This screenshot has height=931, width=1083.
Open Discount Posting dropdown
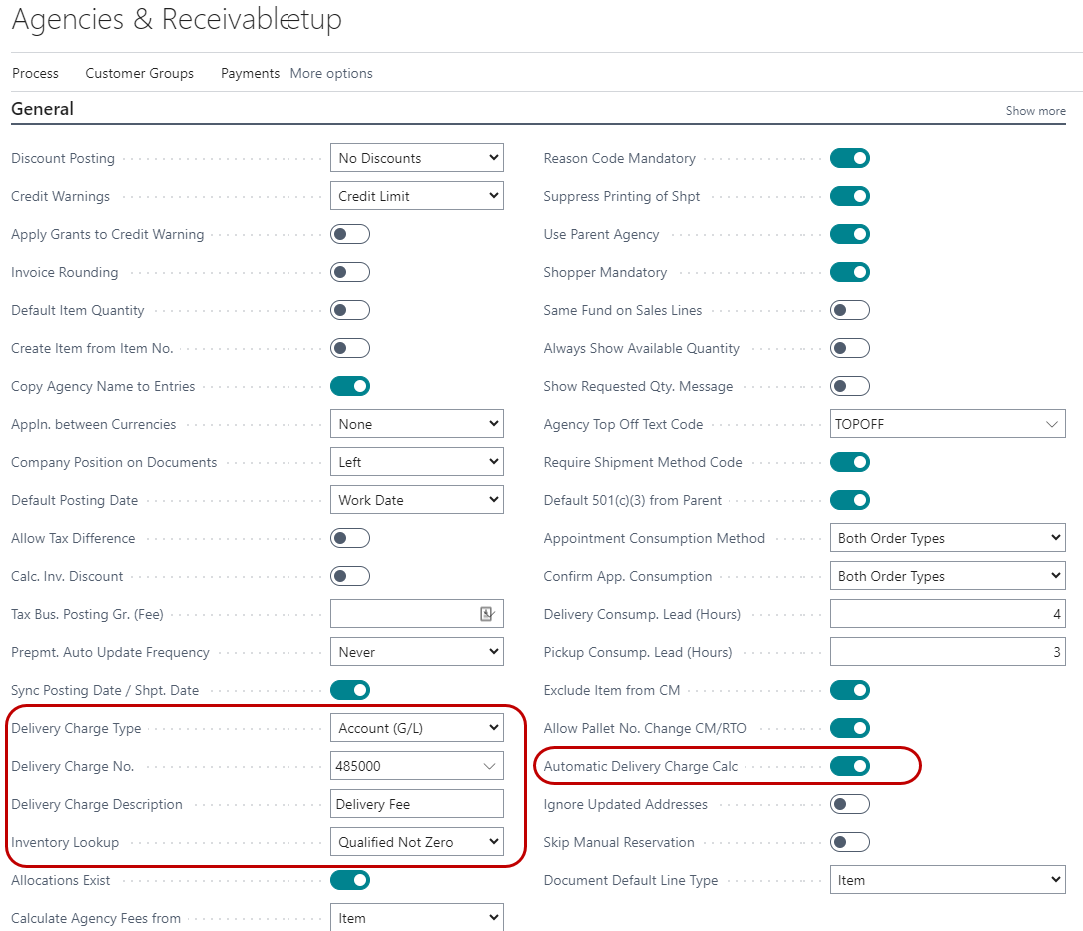[416, 158]
